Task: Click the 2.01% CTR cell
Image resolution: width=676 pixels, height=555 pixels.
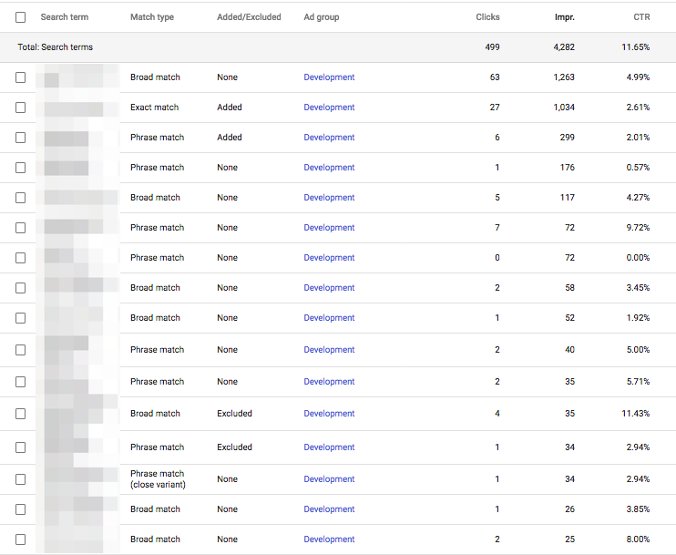Action: click(x=638, y=138)
